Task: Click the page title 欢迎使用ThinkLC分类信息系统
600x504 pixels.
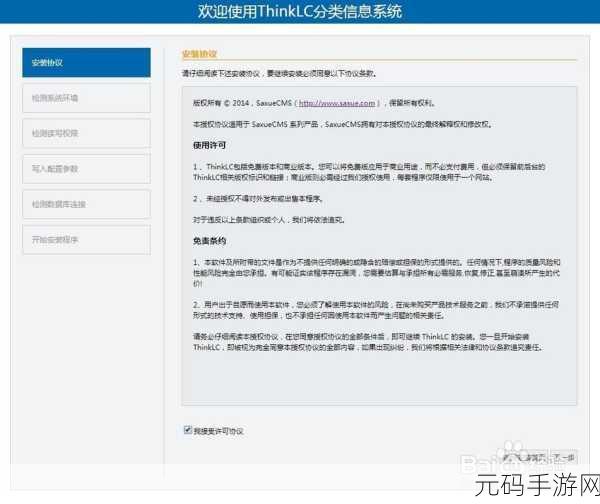Action: (300, 11)
